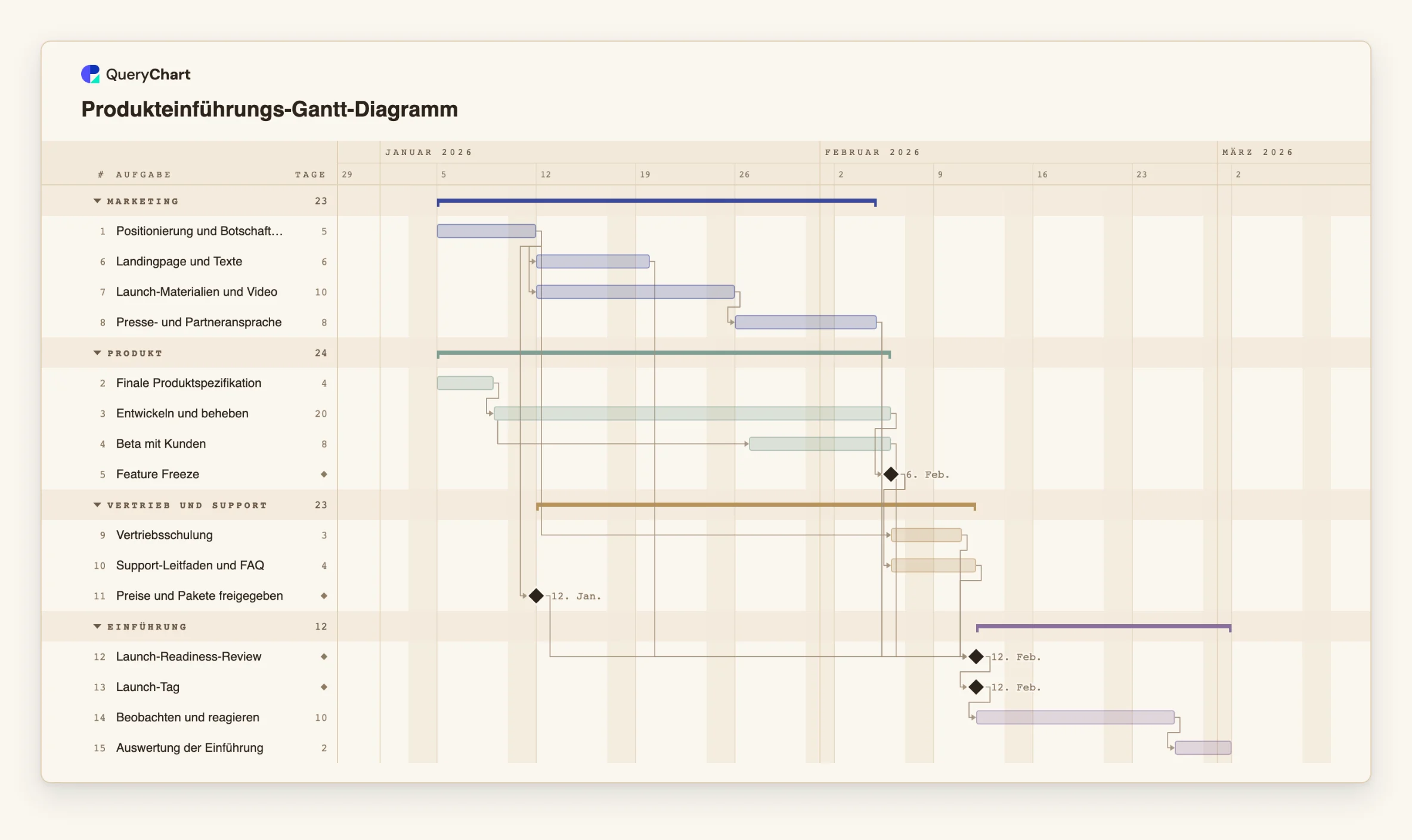Click the brown Vertrieb und Support summary bar
The image size is (1412, 840).
tap(756, 506)
